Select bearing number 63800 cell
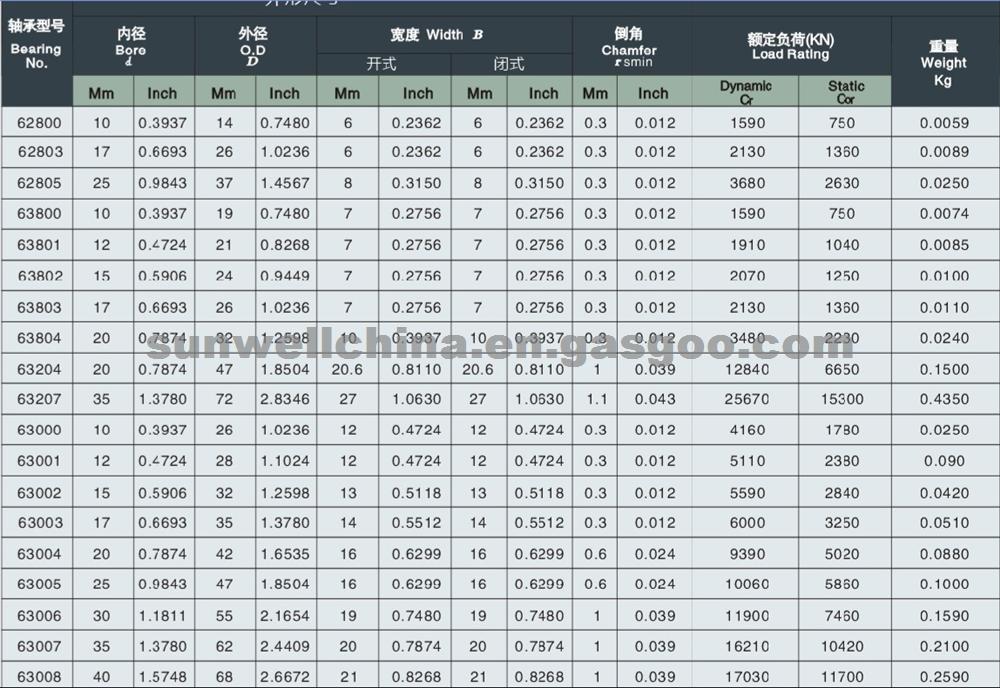 coord(38,214)
